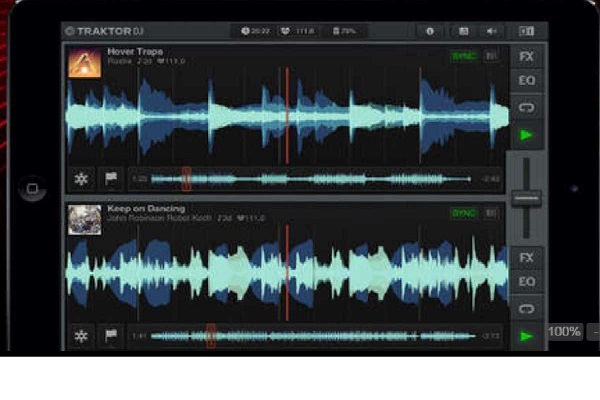Activate loop on the Hover Traps deck

(527, 108)
